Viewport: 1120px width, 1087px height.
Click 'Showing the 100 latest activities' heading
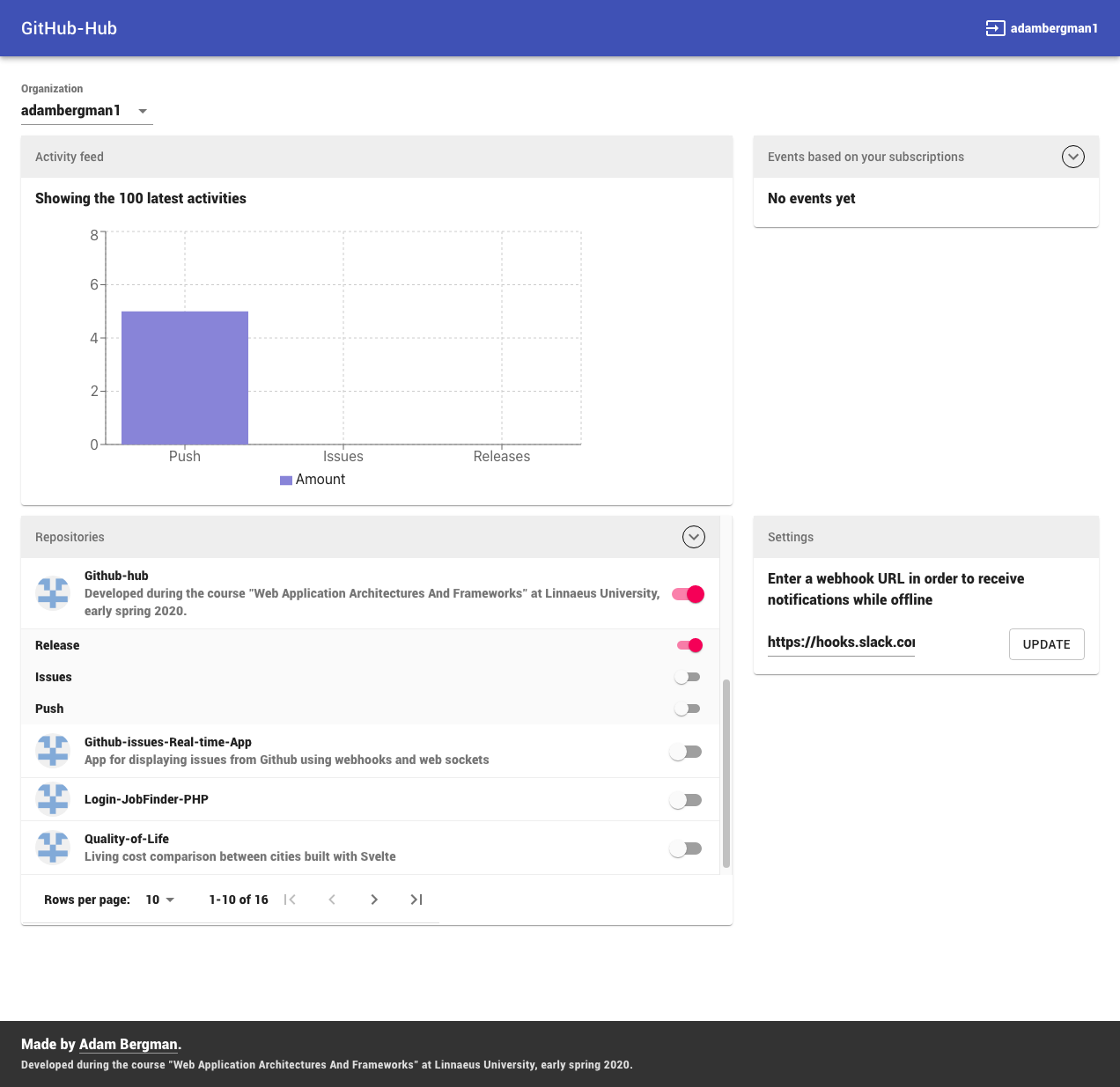click(x=141, y=199)
